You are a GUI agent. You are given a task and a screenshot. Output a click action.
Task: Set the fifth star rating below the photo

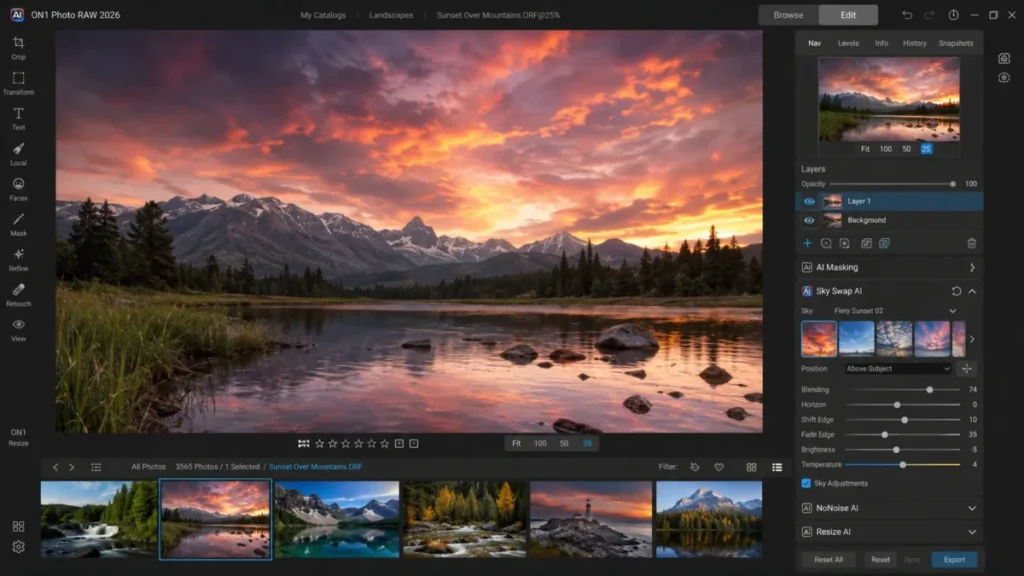pyautogui.click(x=372, y=443)
